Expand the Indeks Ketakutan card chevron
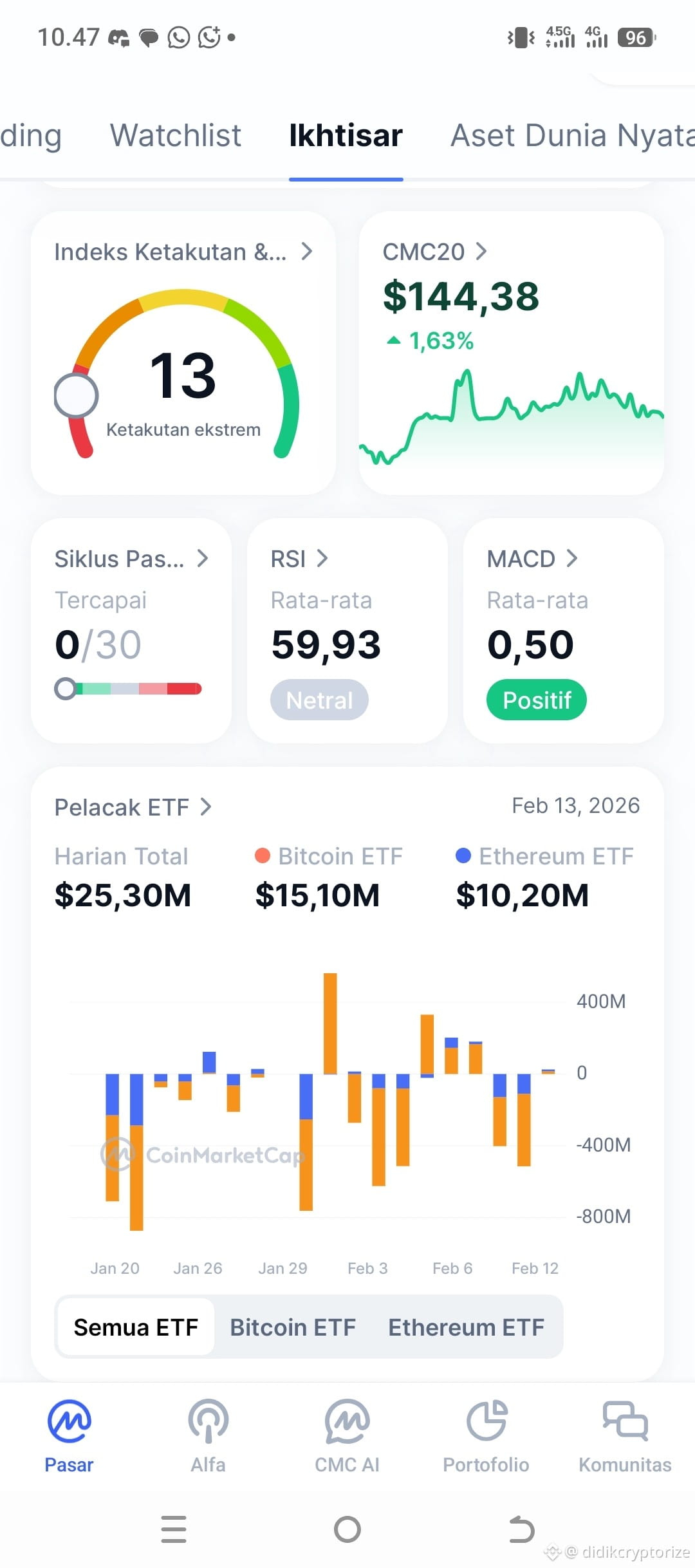This screenshot has width=695, height=1568. 307,251
